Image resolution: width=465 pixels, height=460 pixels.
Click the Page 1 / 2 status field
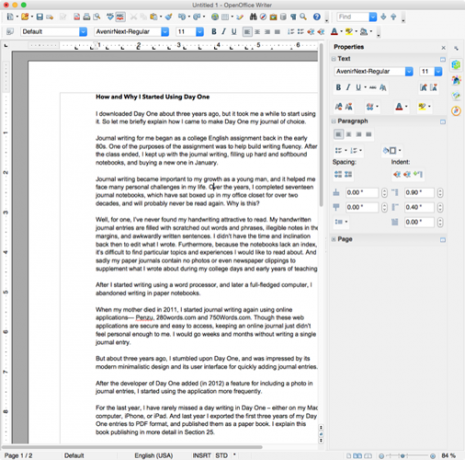point(18,456)
